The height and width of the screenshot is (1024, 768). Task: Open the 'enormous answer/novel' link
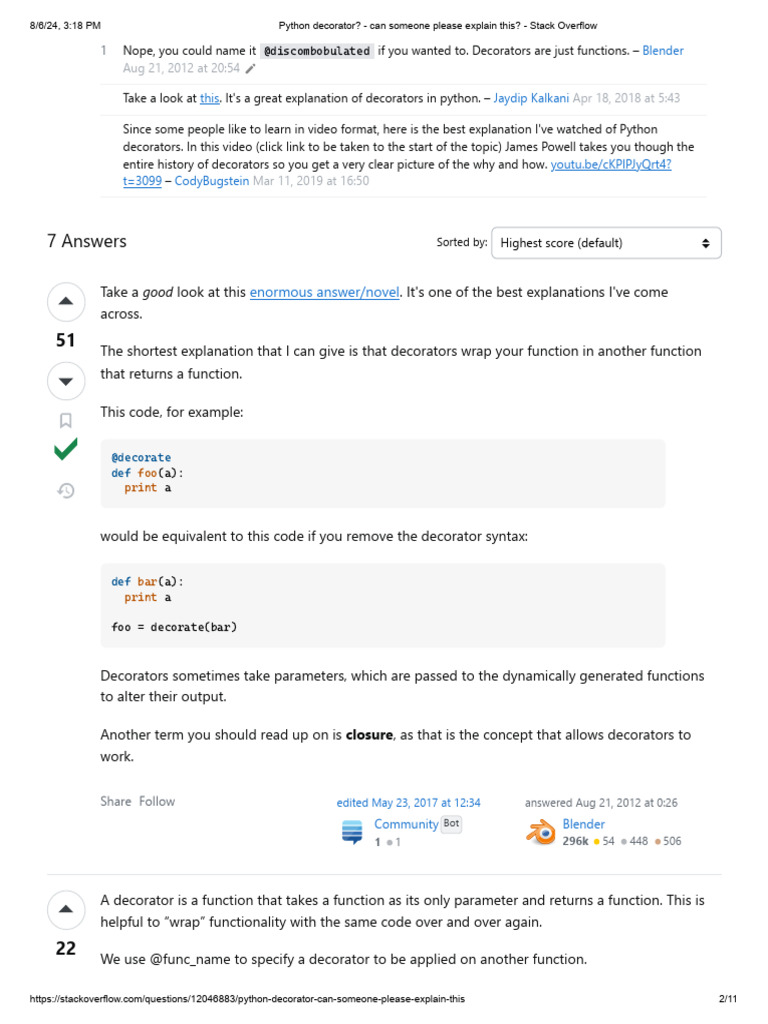click(324, 292)
